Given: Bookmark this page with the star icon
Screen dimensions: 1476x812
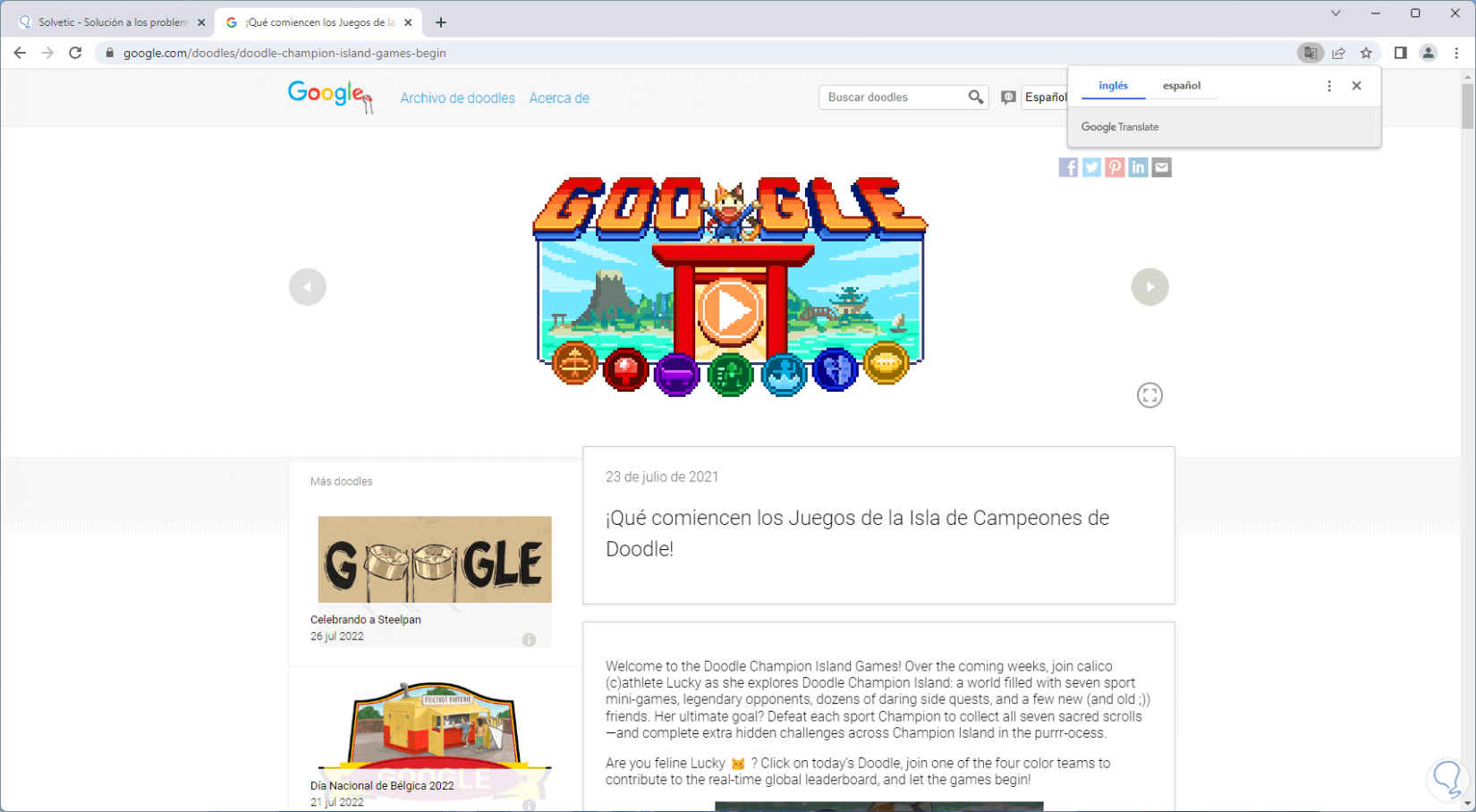Looking at the screenshot, I should pos(1366,53).
